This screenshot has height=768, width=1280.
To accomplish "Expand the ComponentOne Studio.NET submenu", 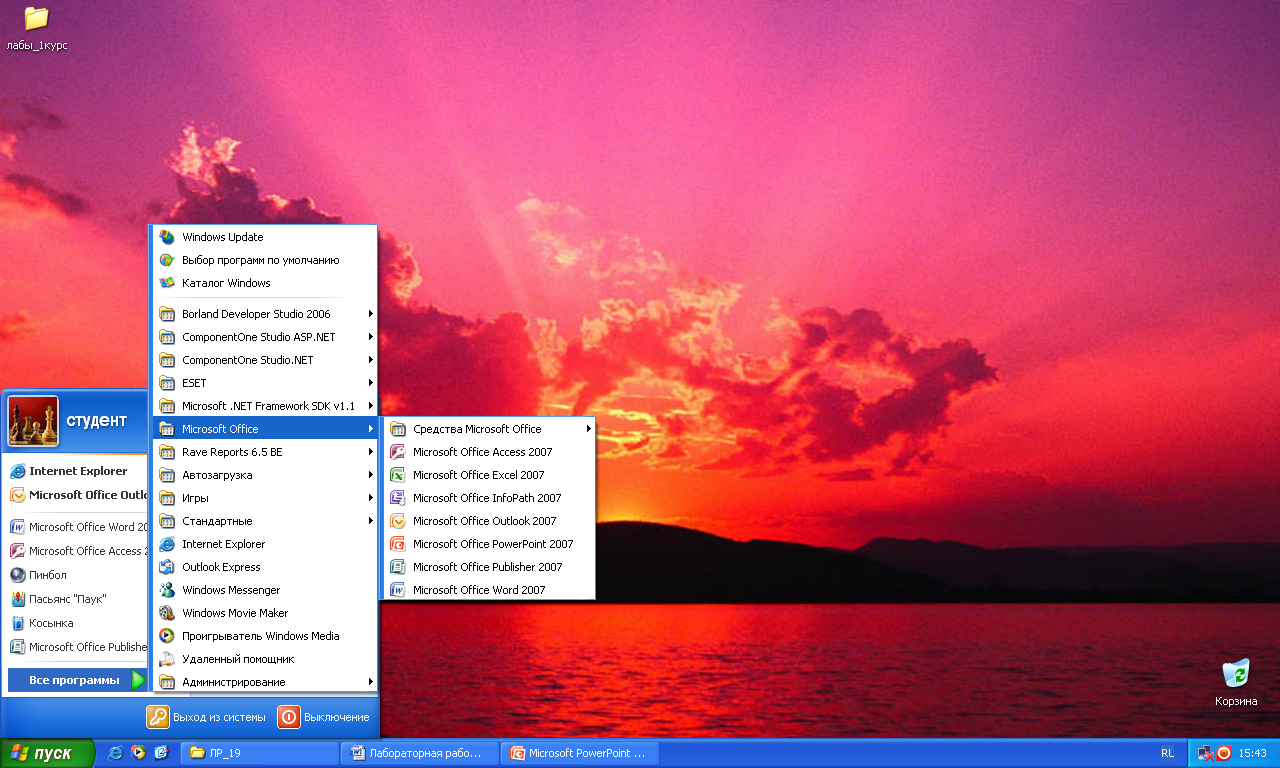I will 265,360.
